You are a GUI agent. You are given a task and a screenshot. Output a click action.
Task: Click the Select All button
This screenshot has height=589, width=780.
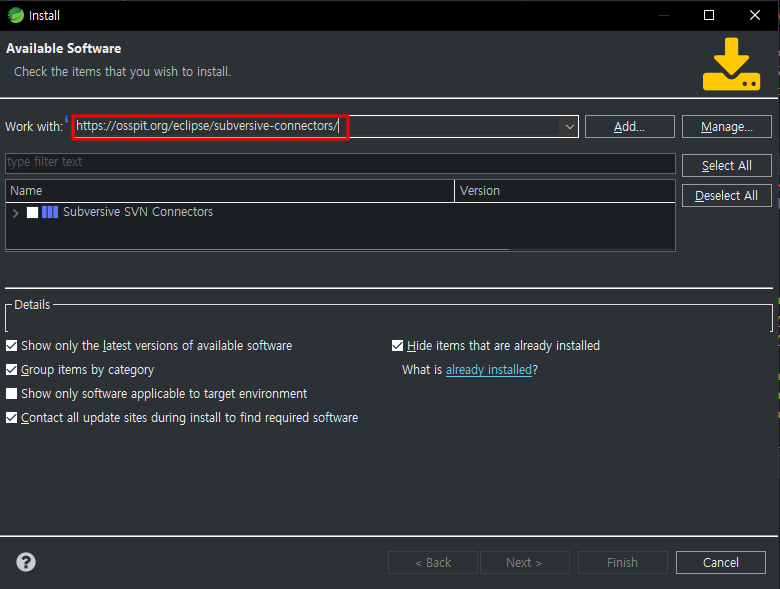tap(727, 166)
